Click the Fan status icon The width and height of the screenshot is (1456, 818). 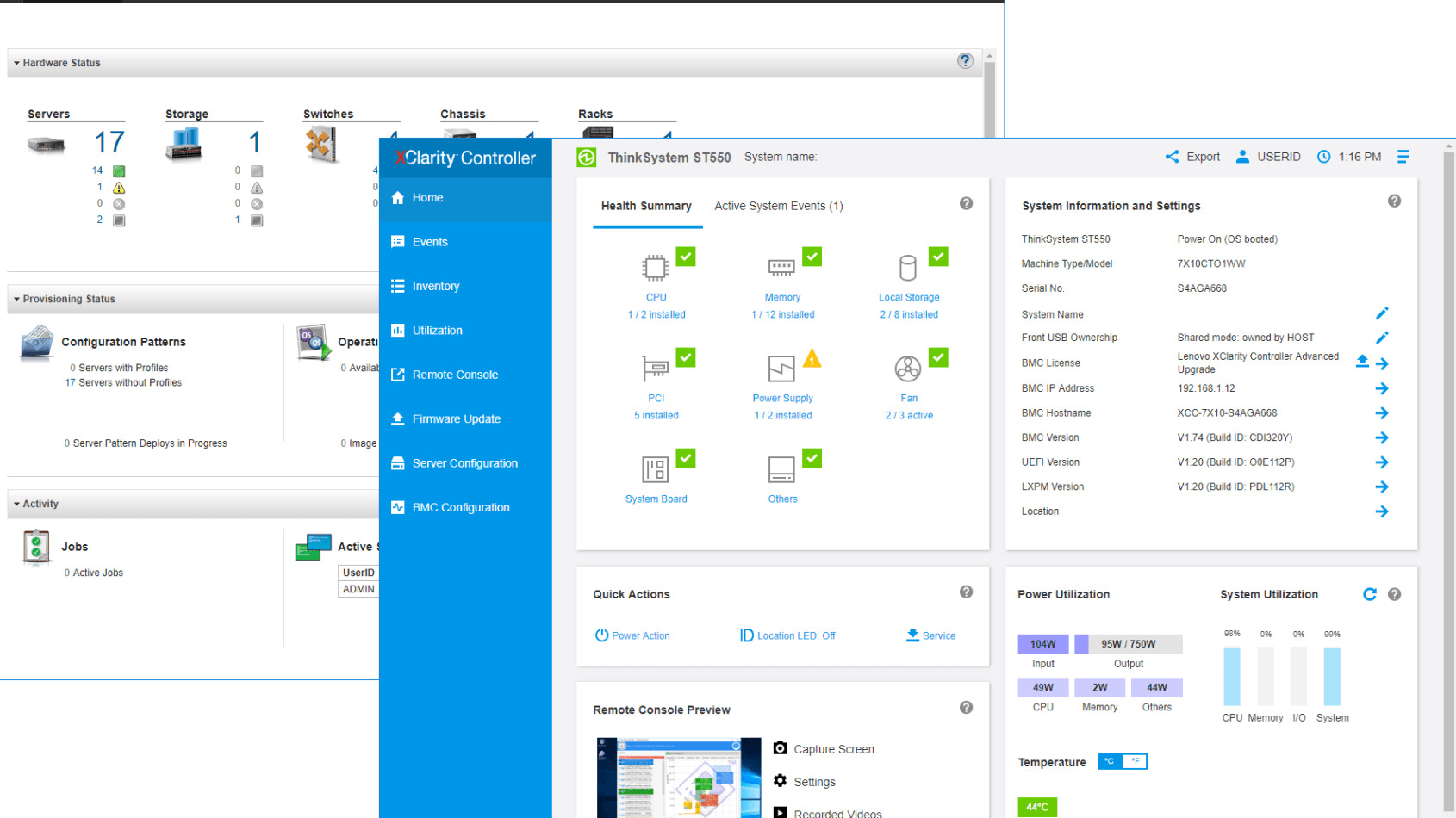[x=907, y=369]
